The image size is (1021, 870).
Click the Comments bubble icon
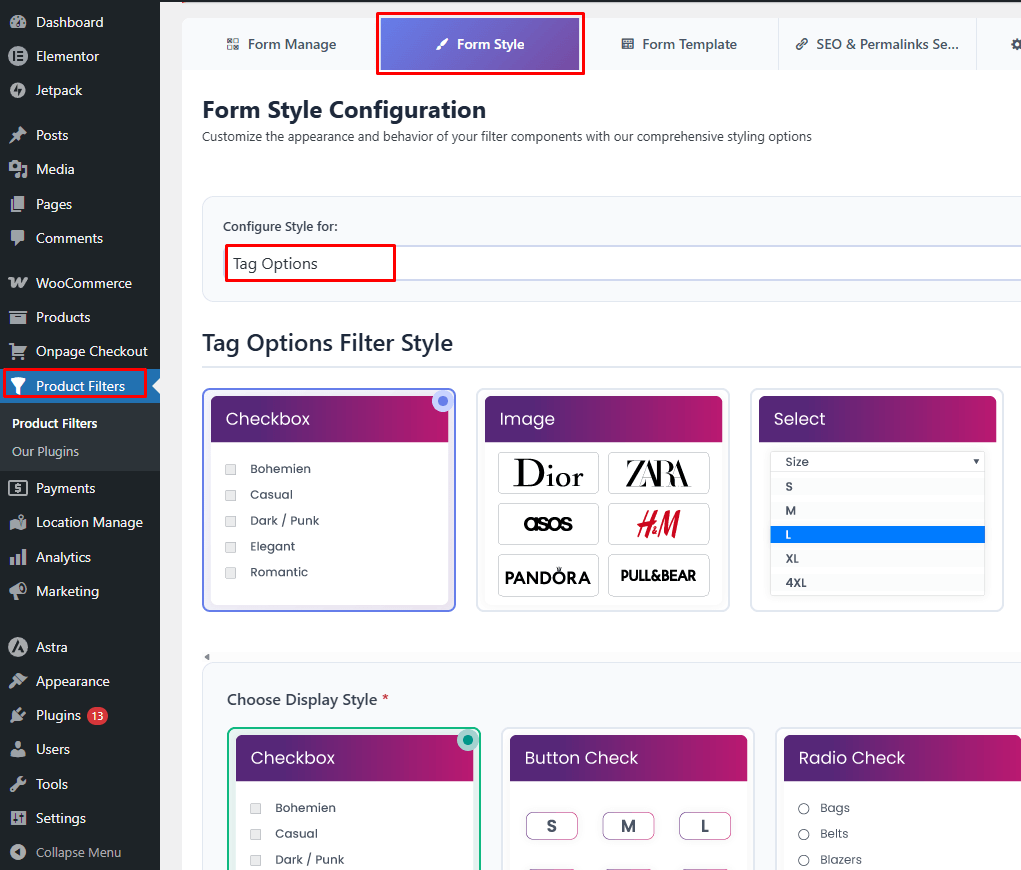pyautogui.click(x=18, y=238)
